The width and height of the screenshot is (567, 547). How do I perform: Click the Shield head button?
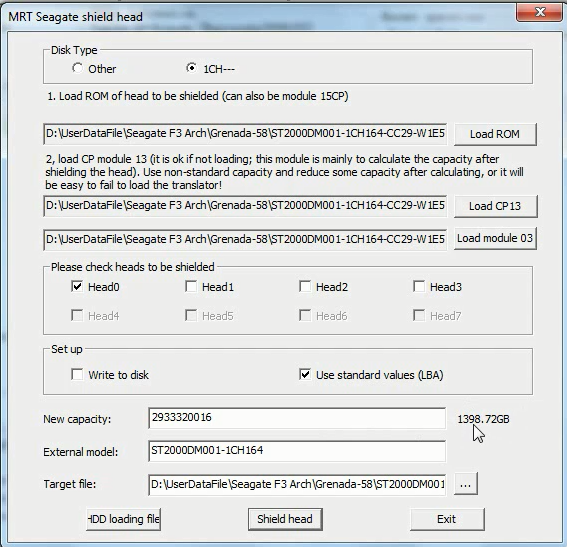285,520
